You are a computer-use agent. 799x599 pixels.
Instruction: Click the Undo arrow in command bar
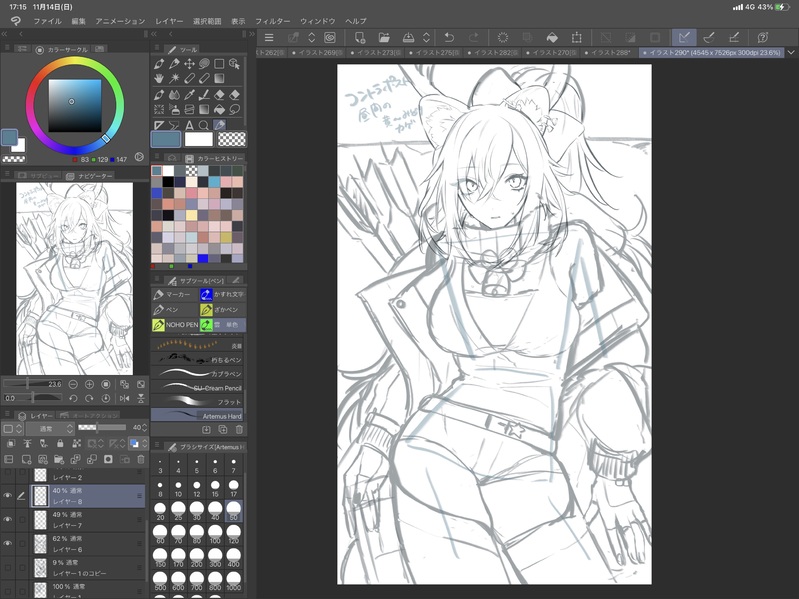pos(449,37)
